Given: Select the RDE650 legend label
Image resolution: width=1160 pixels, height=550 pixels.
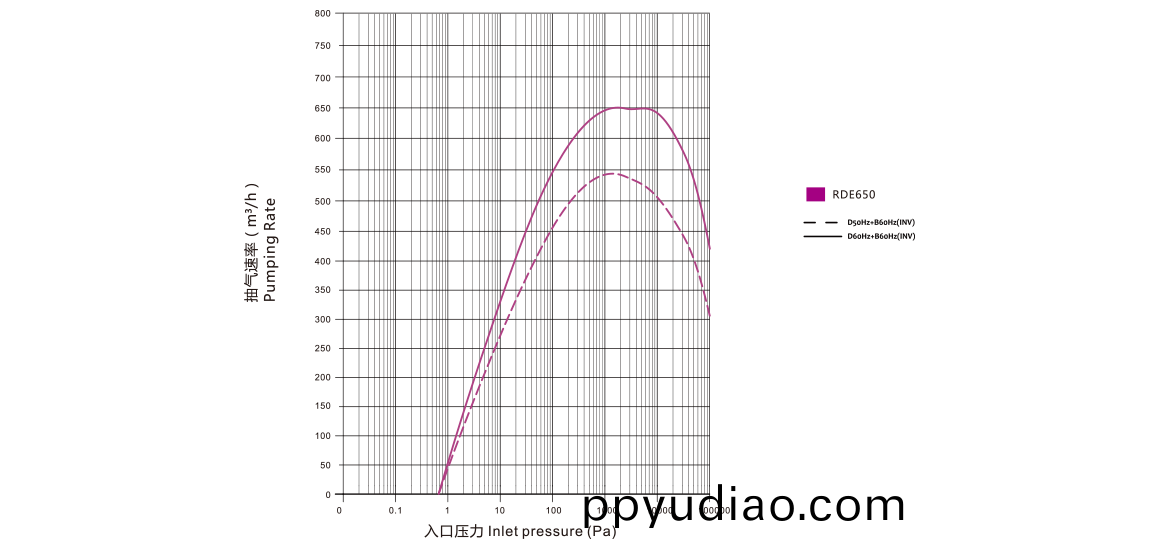Looking at the screenshot, I should [x=854, y=195].
